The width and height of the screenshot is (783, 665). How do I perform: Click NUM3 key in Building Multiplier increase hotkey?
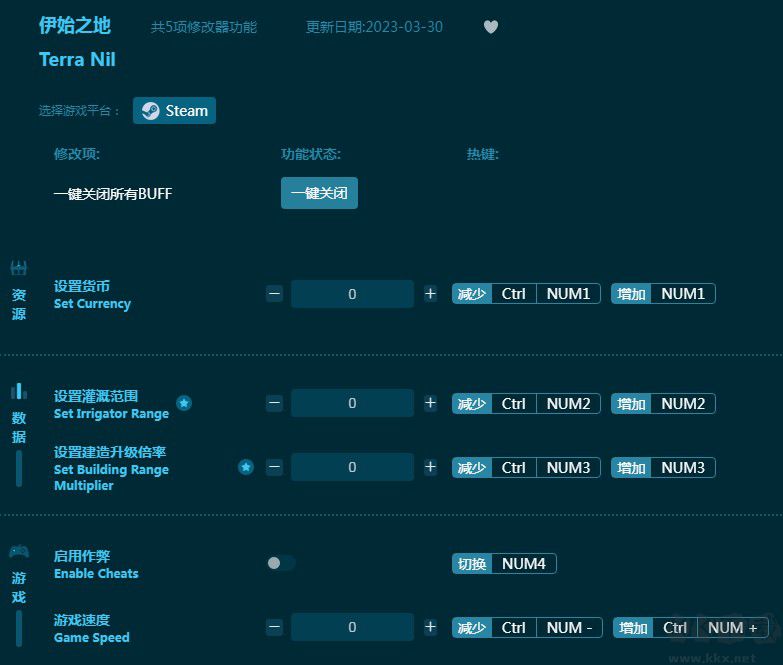tap(683, 468)
